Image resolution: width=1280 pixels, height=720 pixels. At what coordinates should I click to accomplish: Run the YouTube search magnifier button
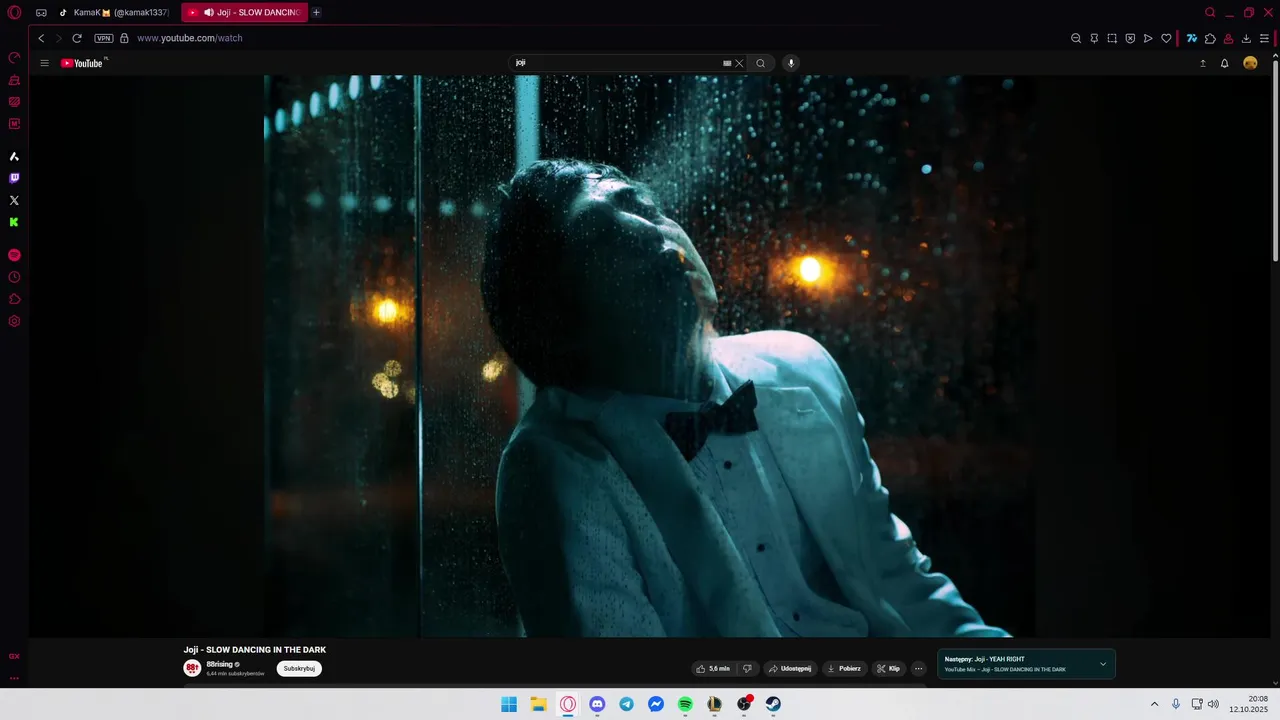[761, 63]
